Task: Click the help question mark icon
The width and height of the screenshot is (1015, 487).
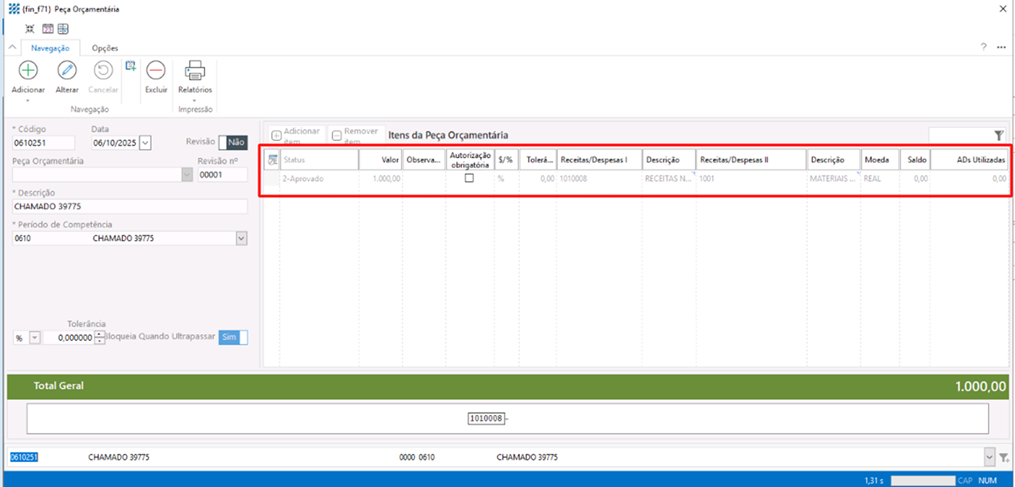Action: point(983,47)
